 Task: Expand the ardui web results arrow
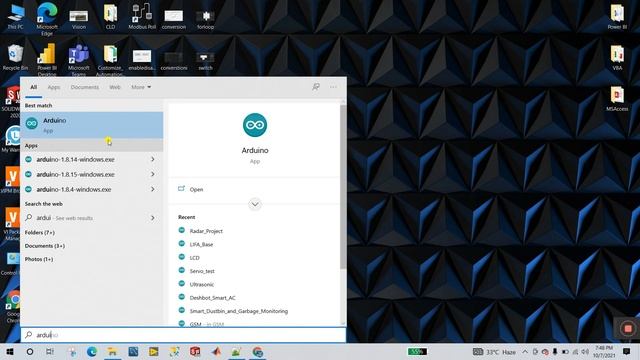point(153,218)
